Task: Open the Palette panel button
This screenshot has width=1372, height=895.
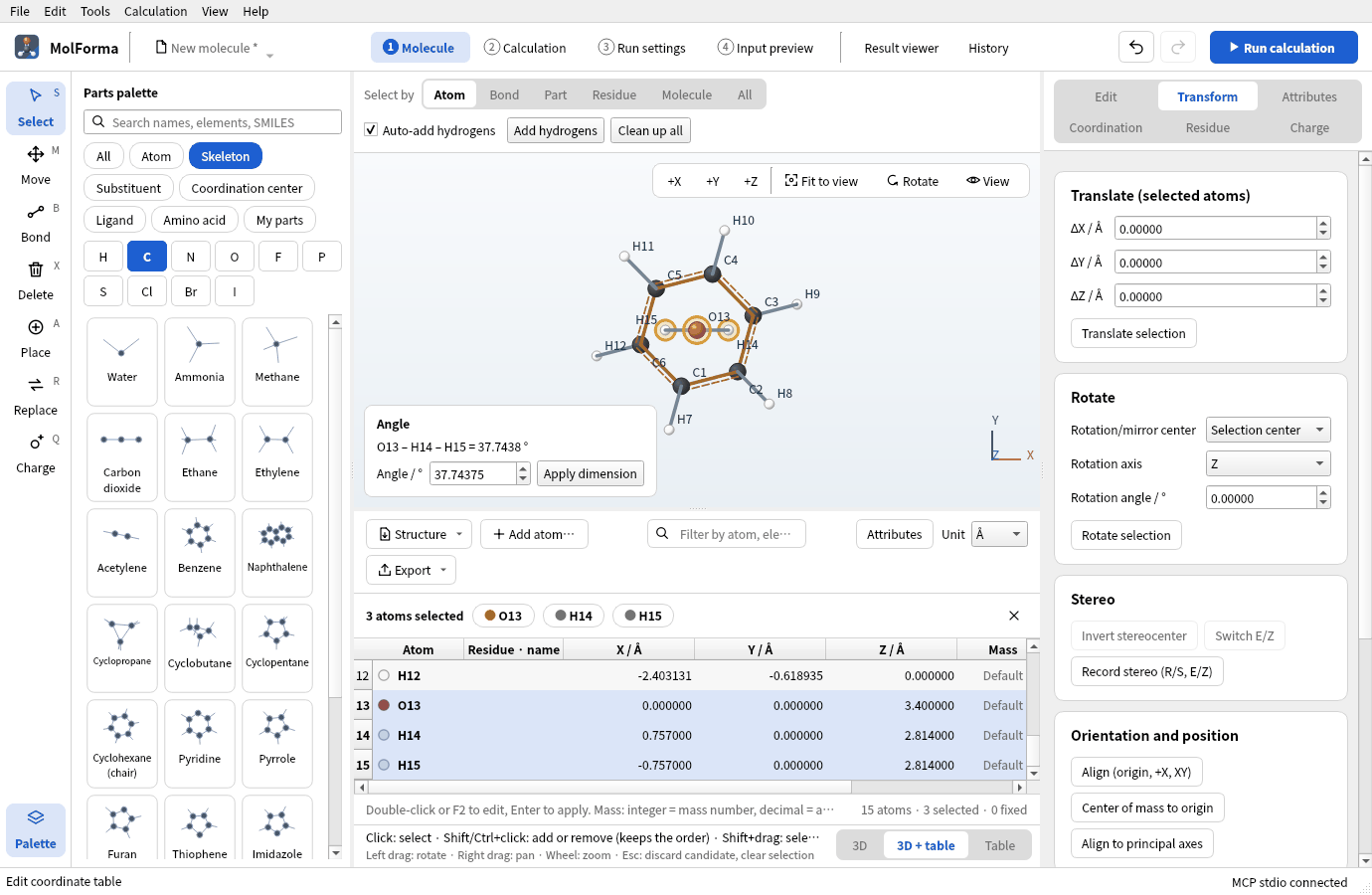Action: [x=36, y=829]
